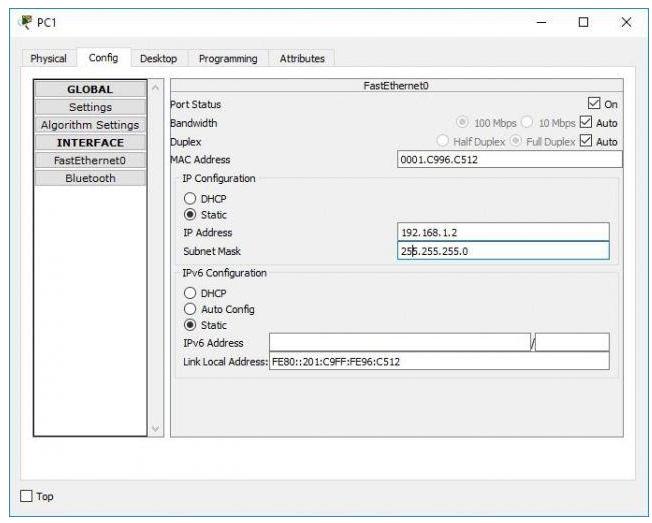Image resolution: width=652 pixels, height=523 pixels.
Task: Close the PC1 window
Action: click(626, 22)
